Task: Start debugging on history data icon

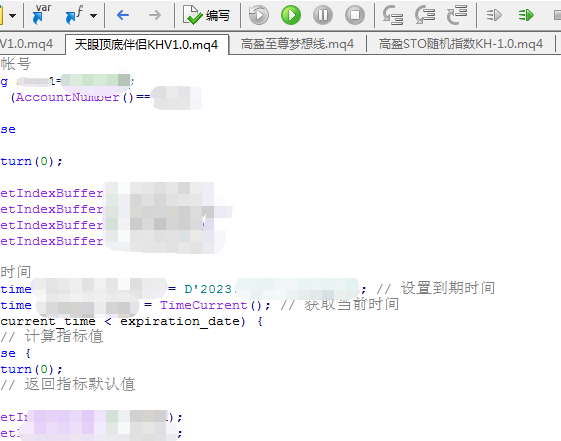Action: point(259,15)
